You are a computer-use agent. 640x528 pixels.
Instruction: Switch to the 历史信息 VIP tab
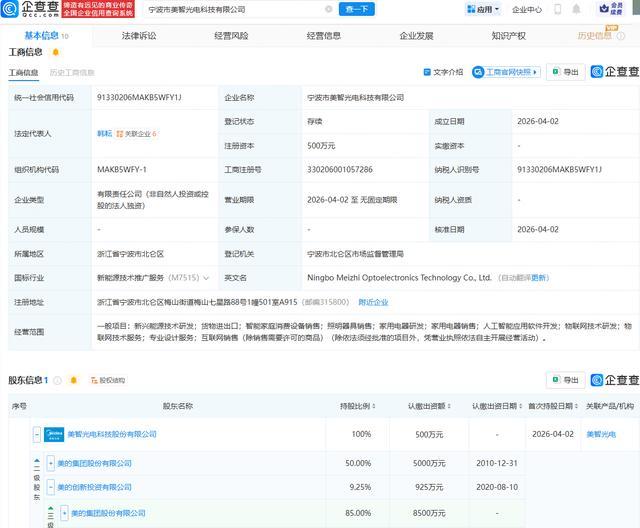[x=596, y=35]
